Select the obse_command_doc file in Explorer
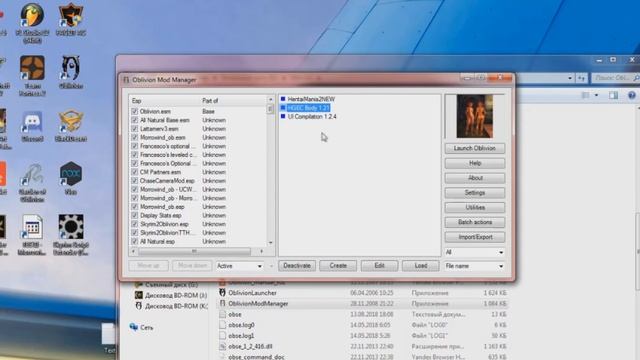The image size is (640, 360). (256, 356)
